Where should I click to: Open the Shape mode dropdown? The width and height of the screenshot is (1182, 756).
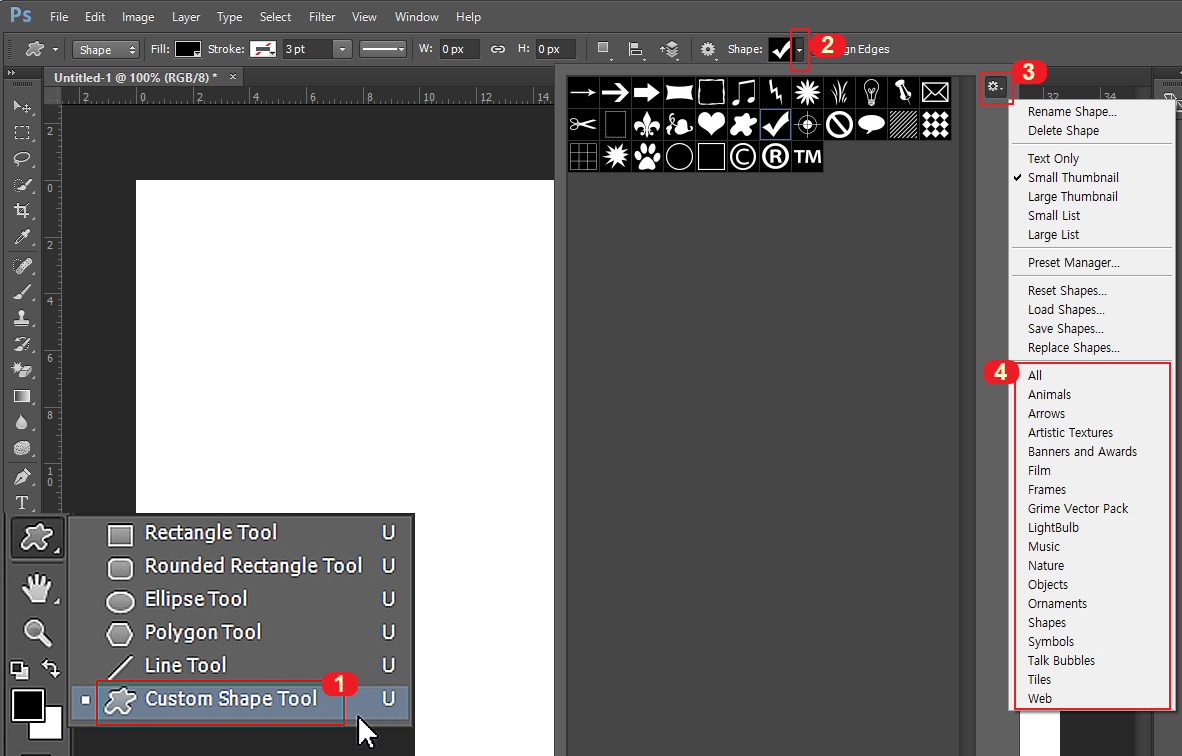pyautogui.click(x=105, y=48)
